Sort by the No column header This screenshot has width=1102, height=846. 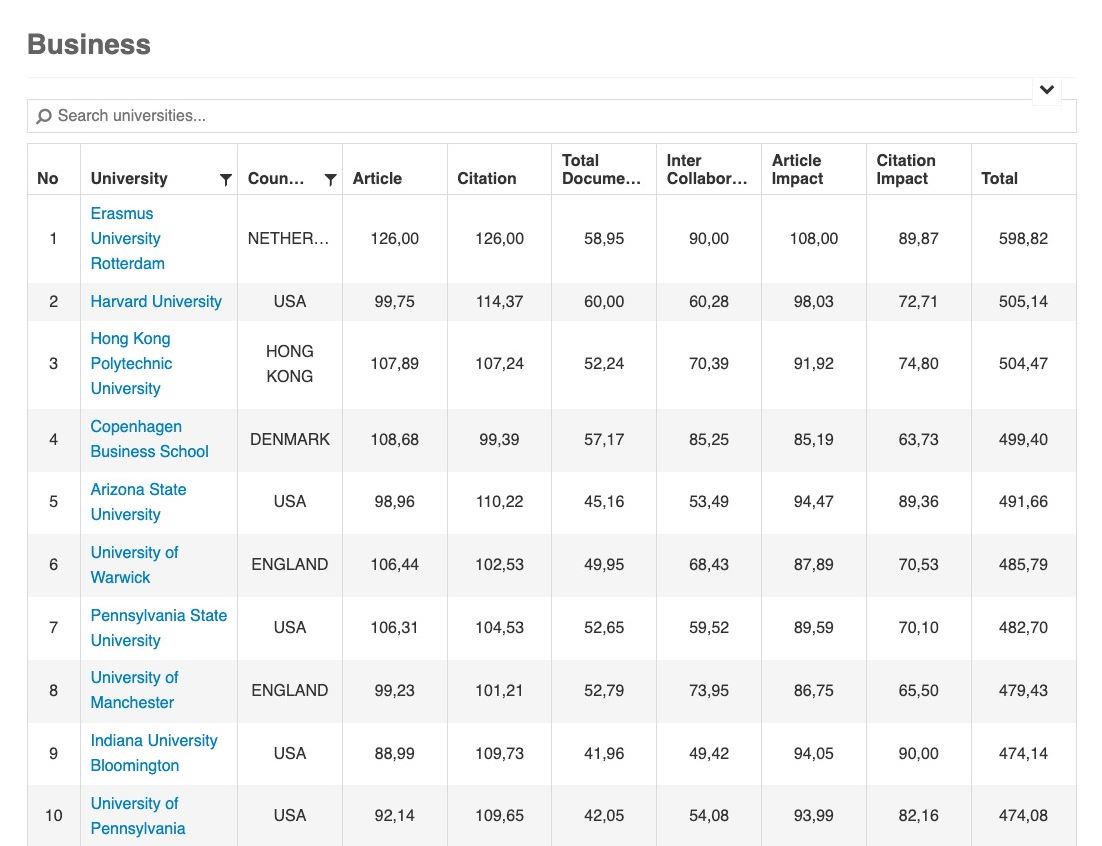click(48, 178)
